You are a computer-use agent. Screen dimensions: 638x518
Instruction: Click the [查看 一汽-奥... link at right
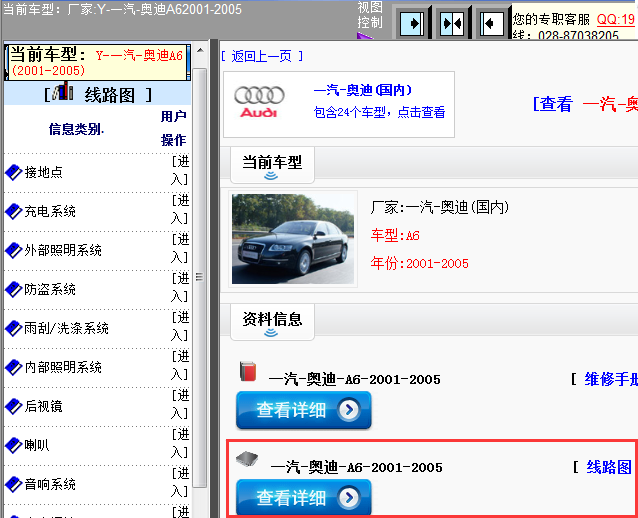pos(585,104)
